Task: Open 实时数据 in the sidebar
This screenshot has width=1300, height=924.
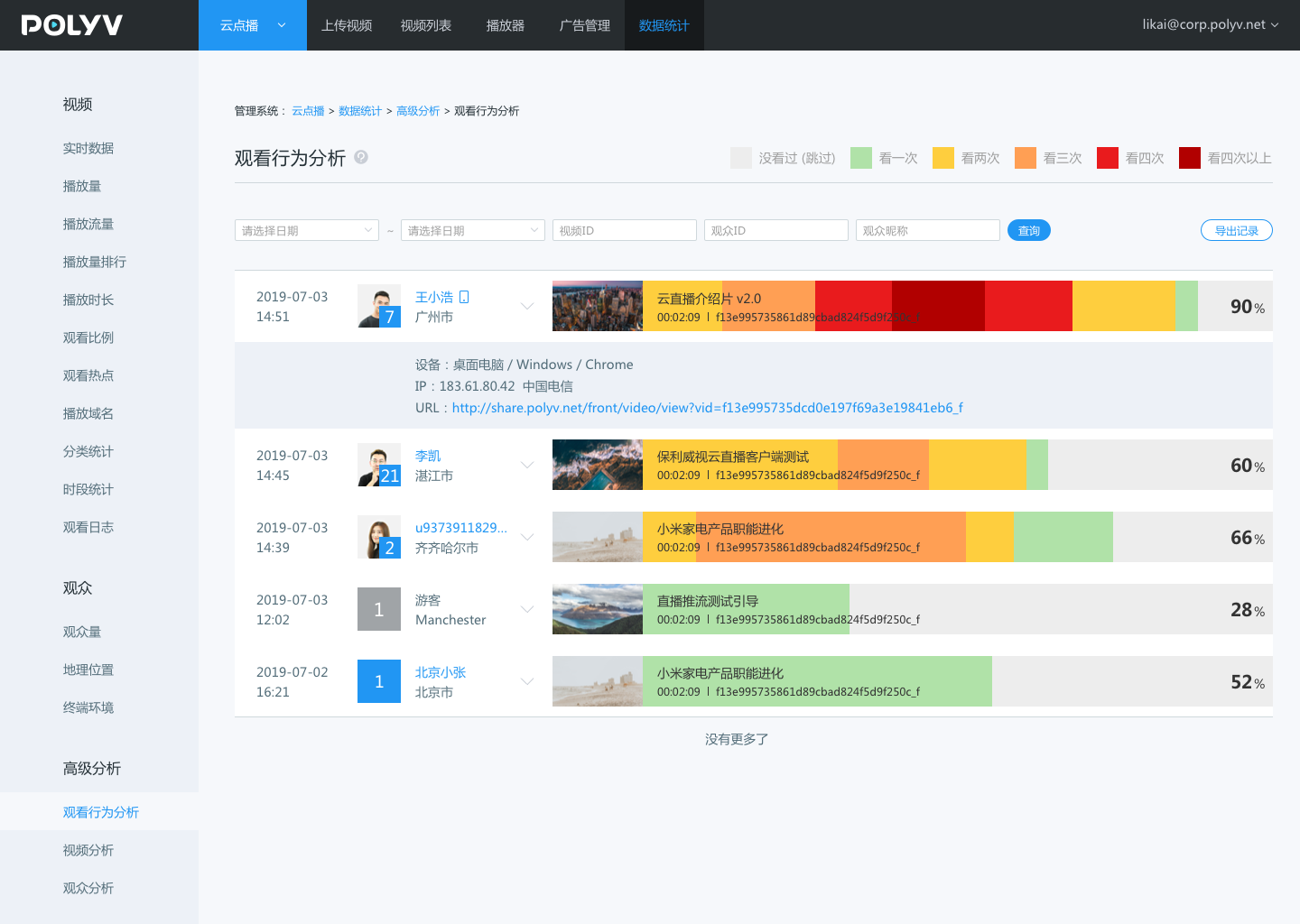Action: pyautogui.click(x=88, y=148)
